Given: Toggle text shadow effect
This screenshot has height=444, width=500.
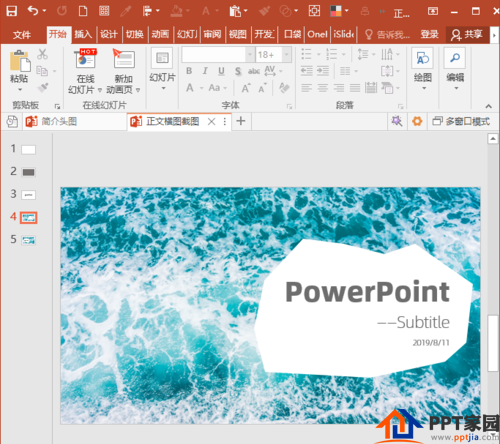Looking at the screenshot, I should (x=238, y=71).
